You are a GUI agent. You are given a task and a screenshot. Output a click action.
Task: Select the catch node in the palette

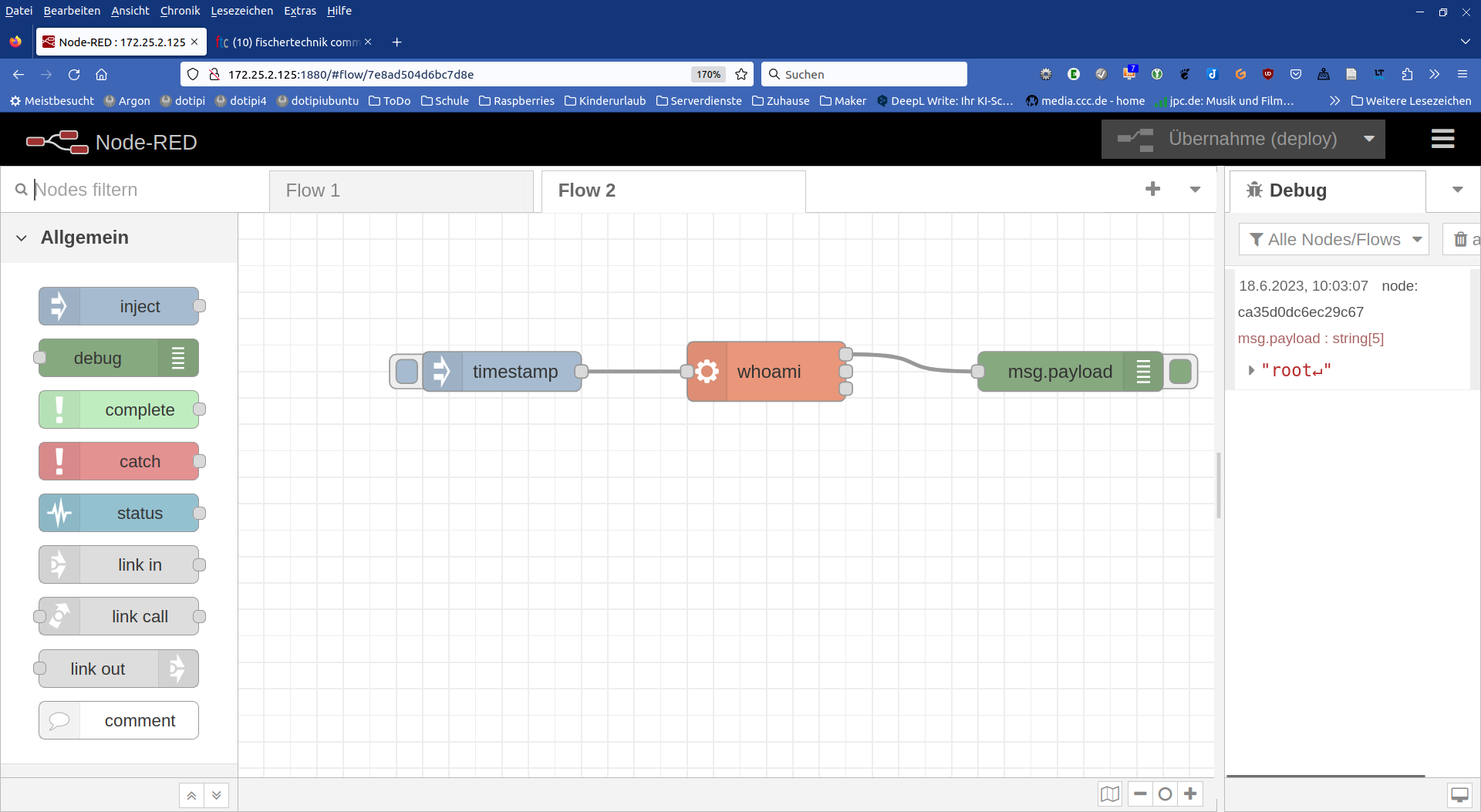(119, 461)
